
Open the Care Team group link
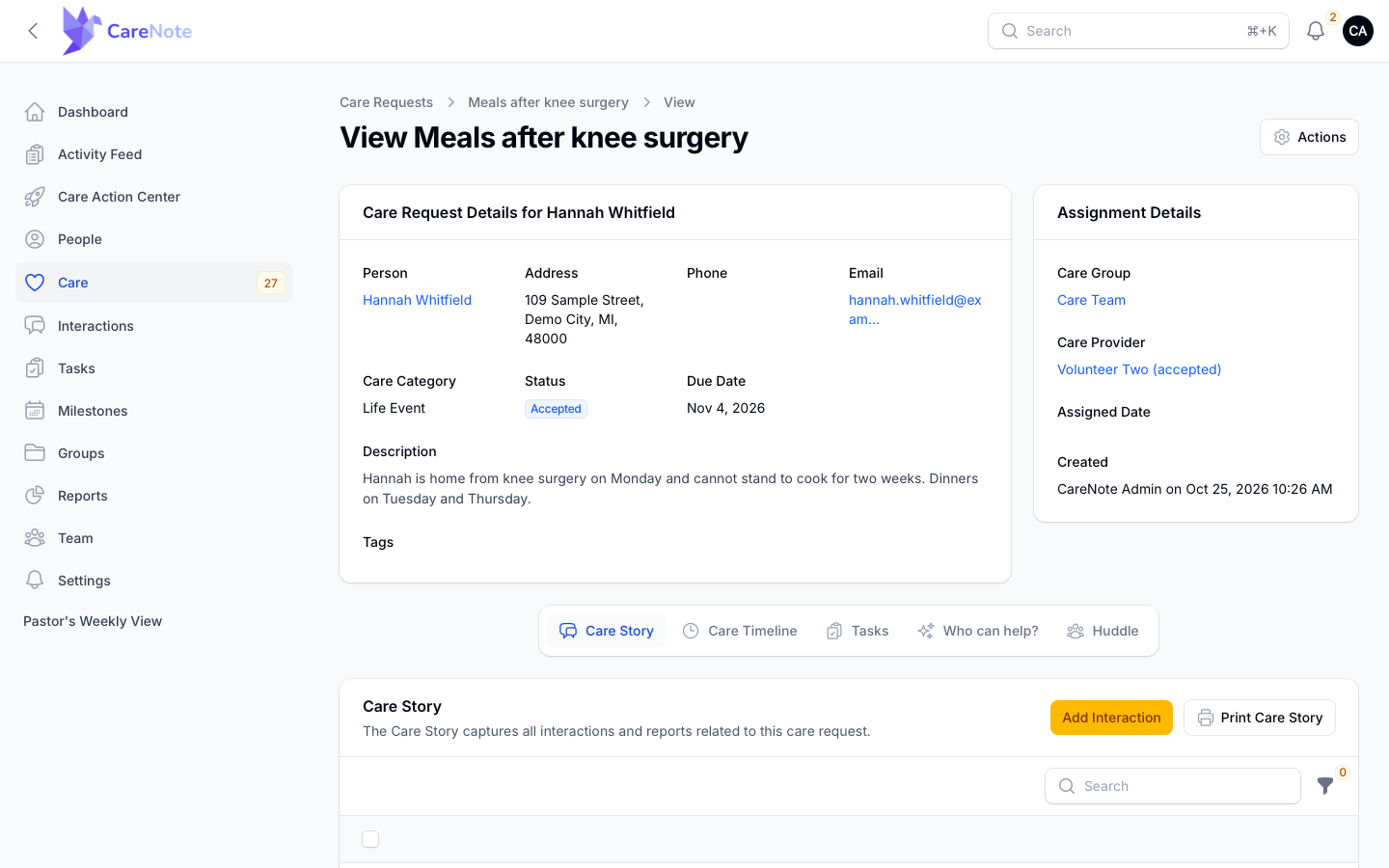pos(1091,300)
